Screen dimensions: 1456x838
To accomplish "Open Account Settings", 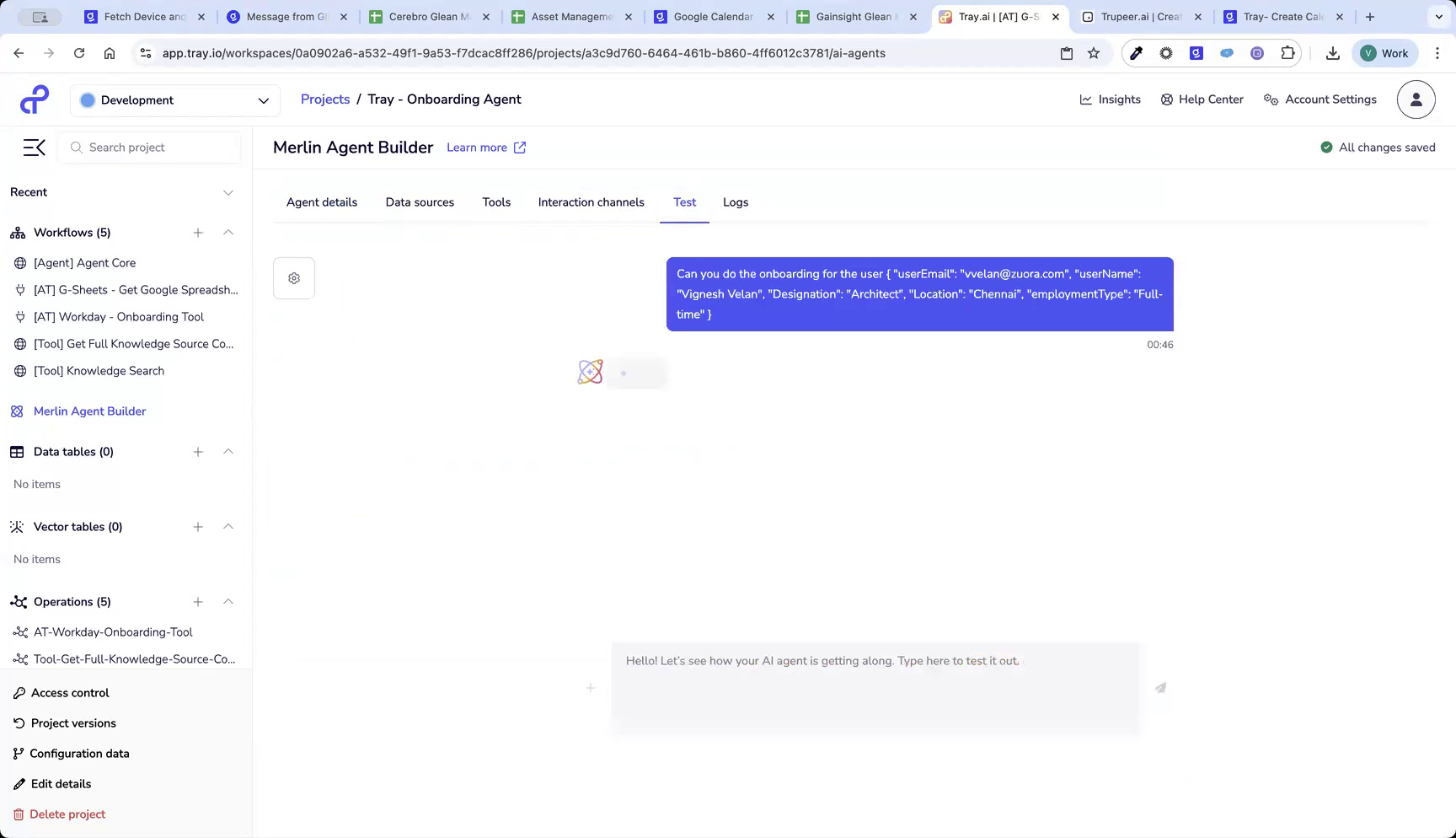I will click(1319, 99).
